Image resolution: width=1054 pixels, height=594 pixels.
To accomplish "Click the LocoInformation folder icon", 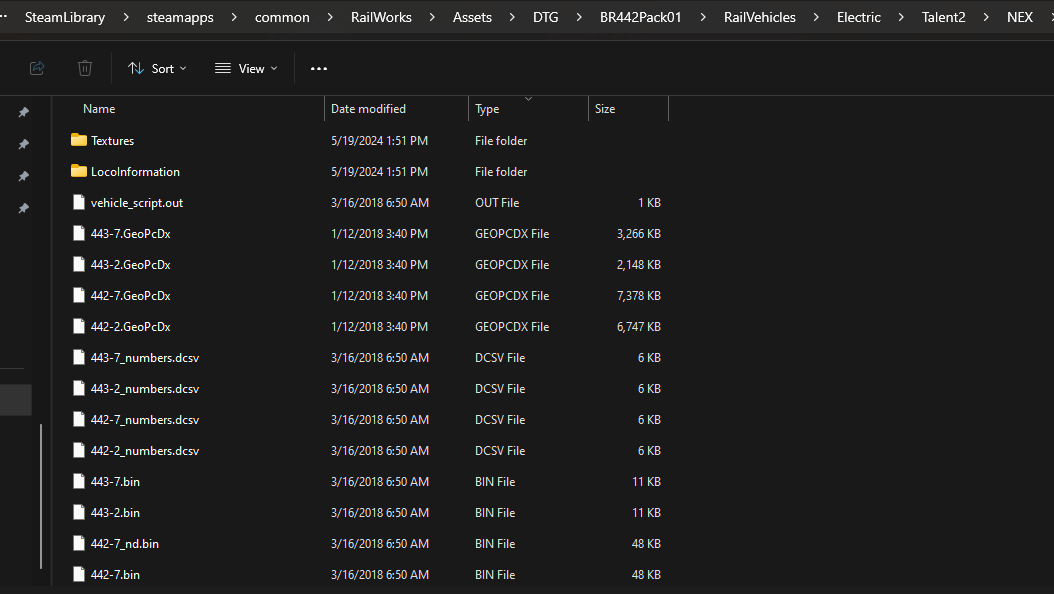I will (x=79, y=172).
